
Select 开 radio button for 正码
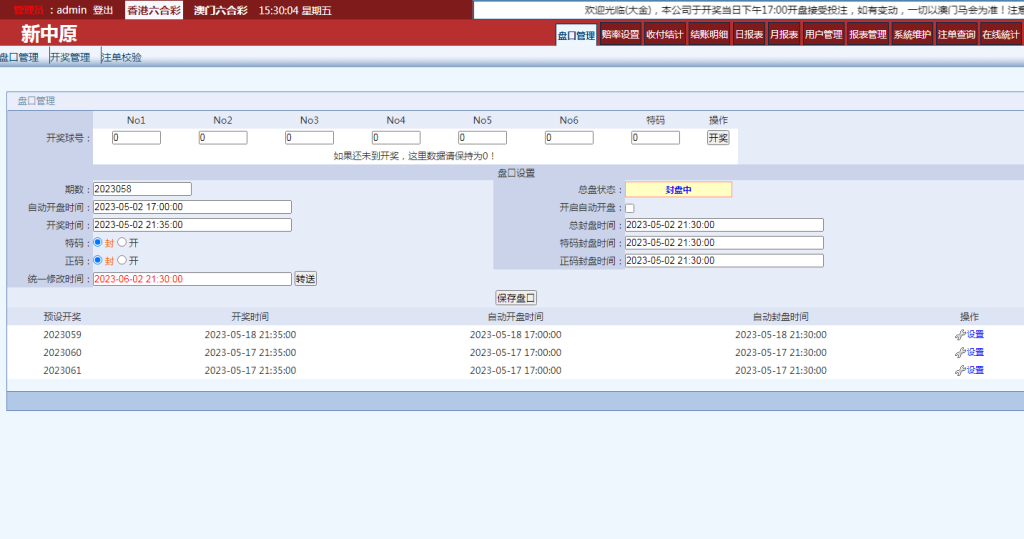click(x=122, y=261)
